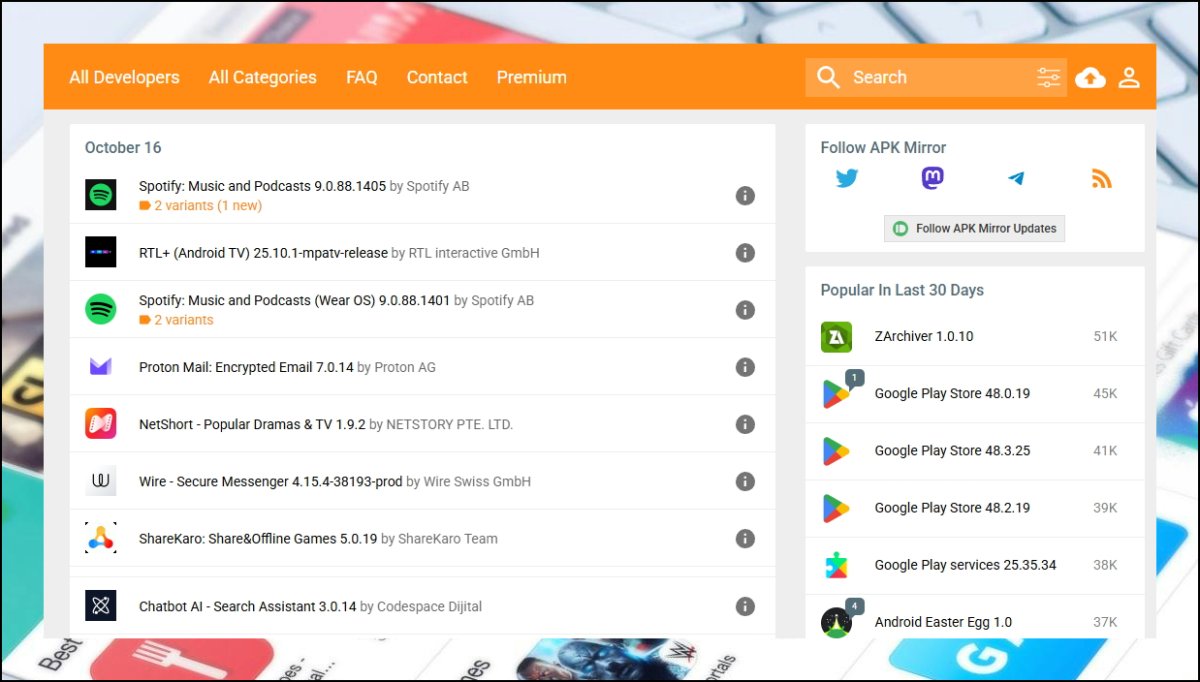Open the Contact page
1200x682 pixels.
pos(437,77)
